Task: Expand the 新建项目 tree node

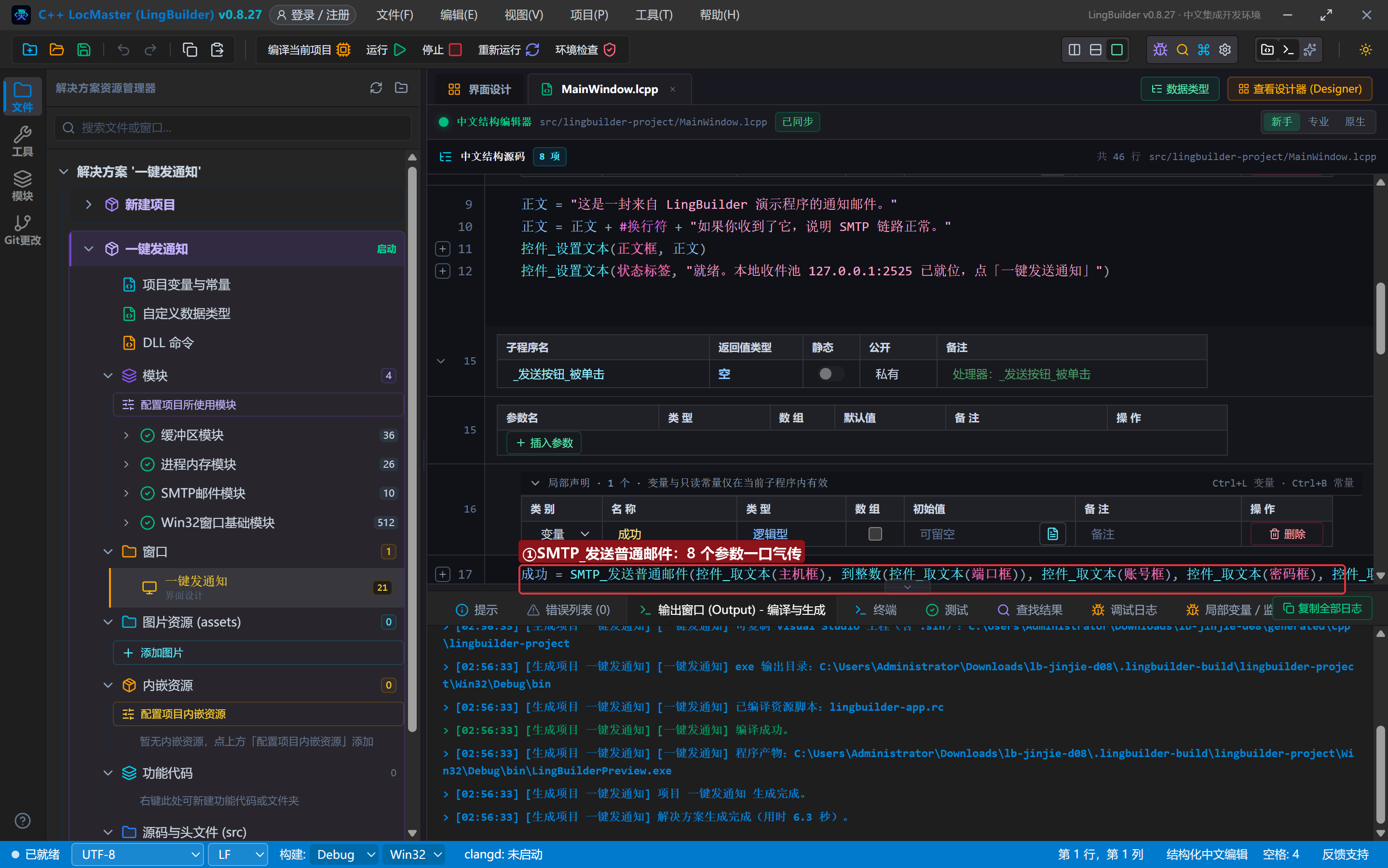Action: pos(88,204)
